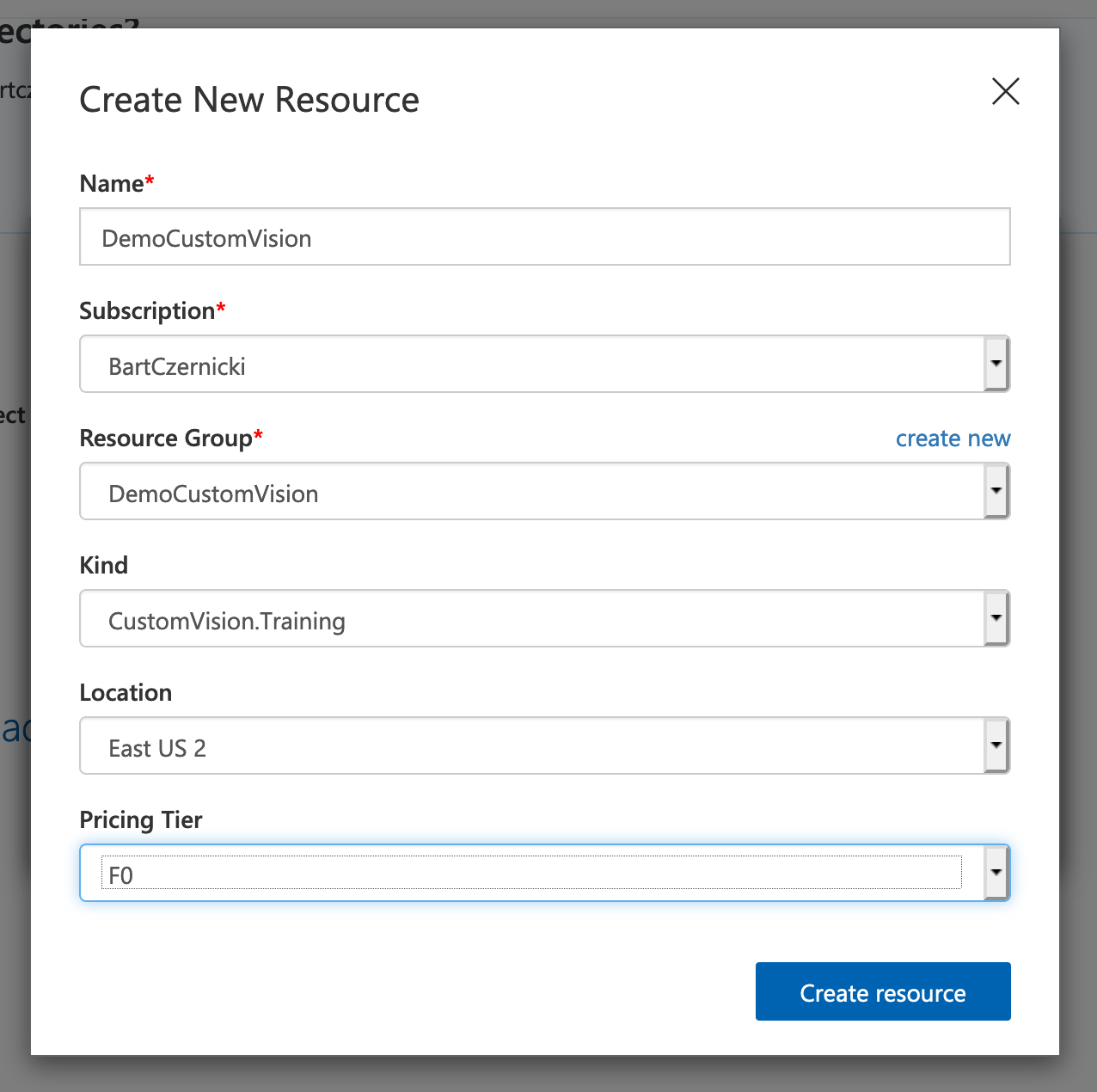The width and height of the screenshot is (1097, 1092).
Task: Click the Resource Group field label
Action: [x=166, y=439]
